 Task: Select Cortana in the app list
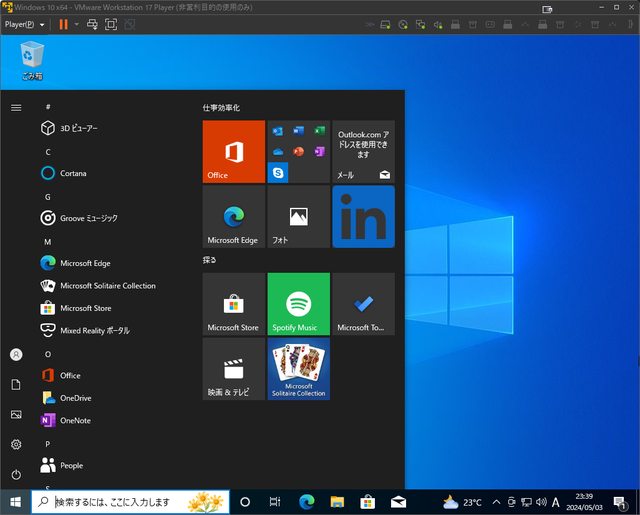[73, 173]
